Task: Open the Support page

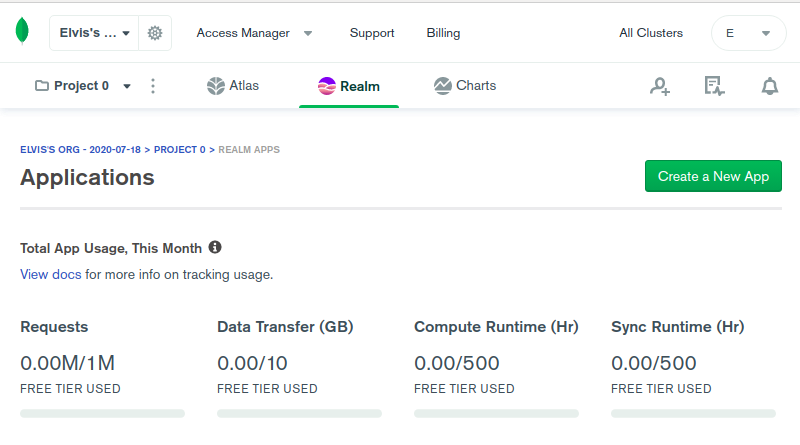Action: point(372,33)
